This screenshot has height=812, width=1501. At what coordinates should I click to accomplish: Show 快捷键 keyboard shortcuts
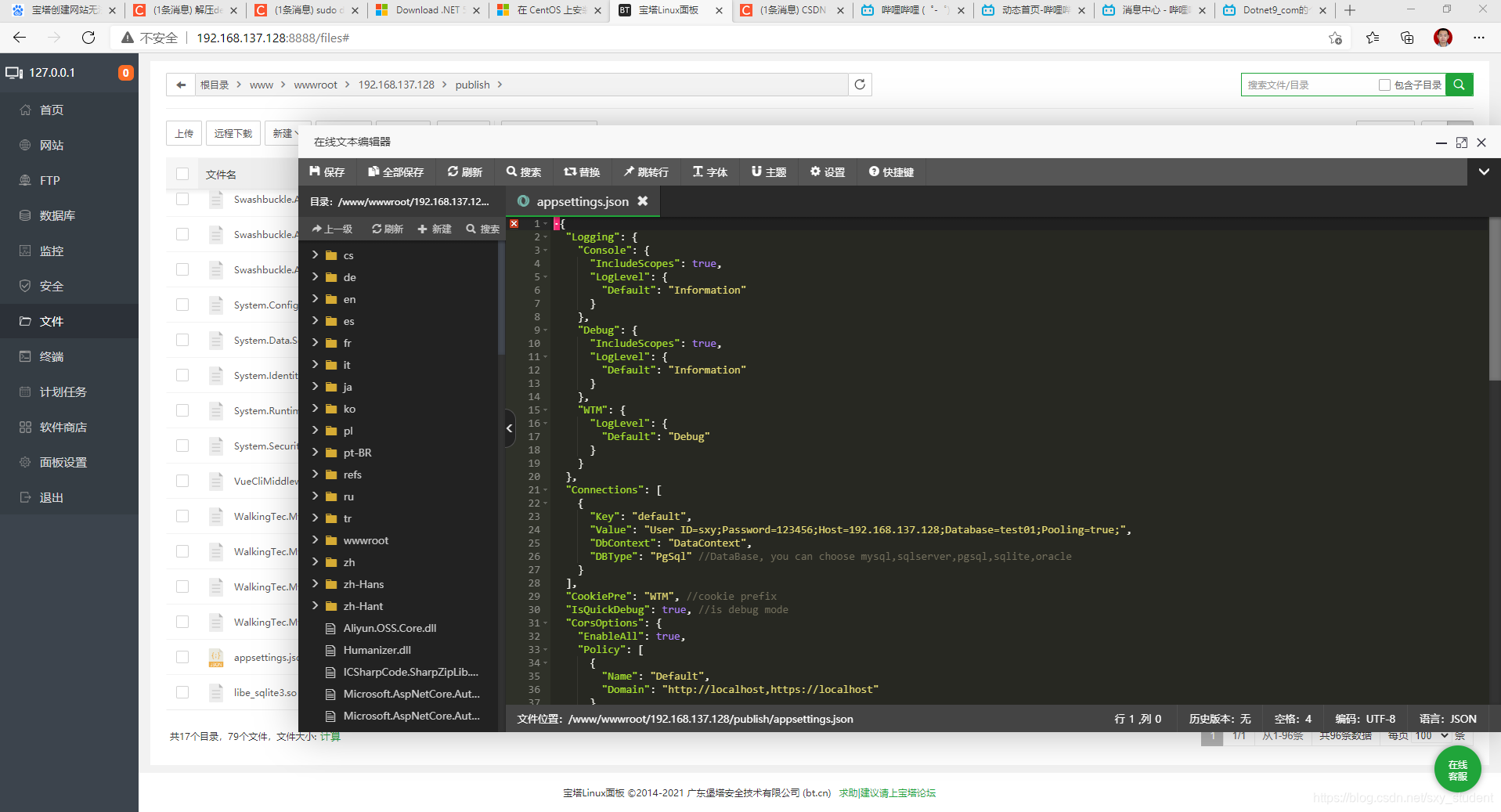tap(892, 172)
